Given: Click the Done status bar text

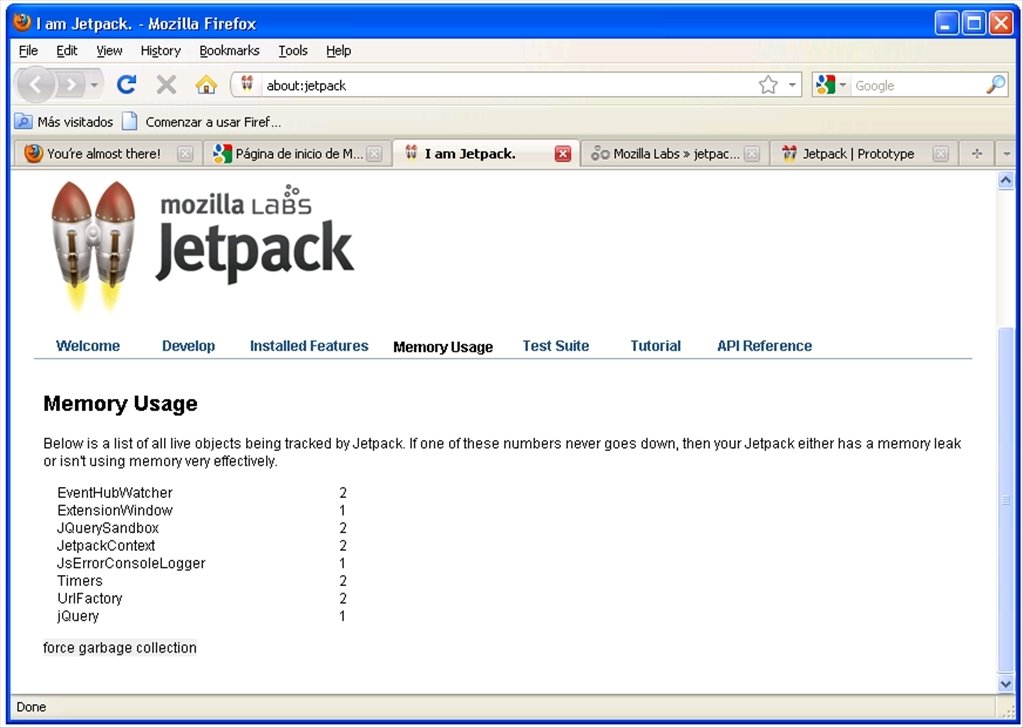Looking at the screenshot, I should pyautogui.click(x=31, y=707).
